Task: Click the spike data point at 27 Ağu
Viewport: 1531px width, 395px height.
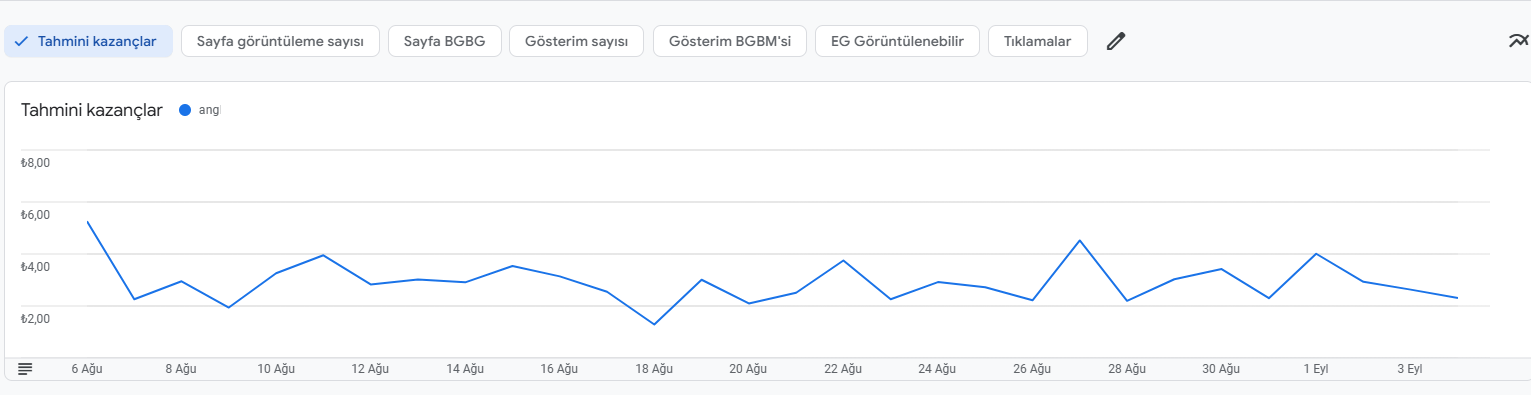Action: click(1079, 240)
